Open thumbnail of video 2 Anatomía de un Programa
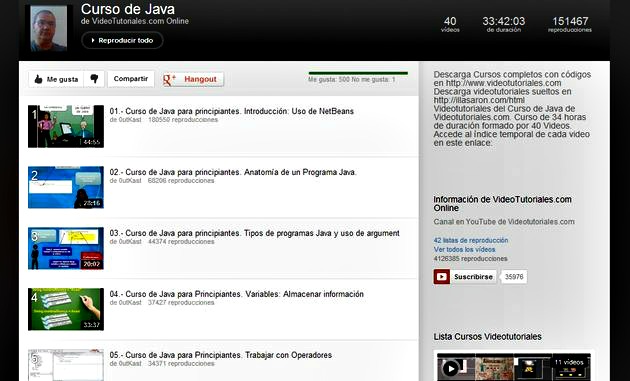This screenshot has height=381, width=630. tap(66, 187)
